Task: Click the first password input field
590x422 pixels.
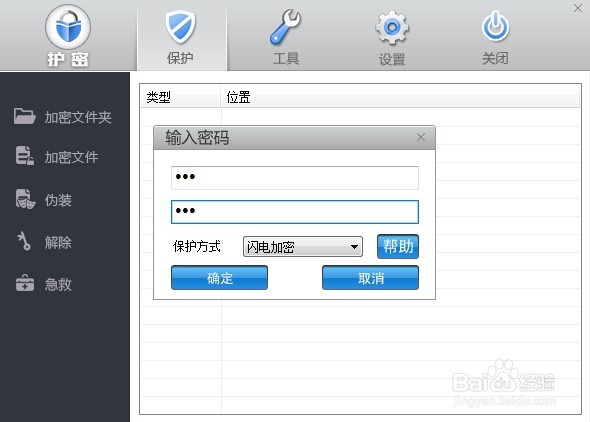Action: tap(295, 178)
